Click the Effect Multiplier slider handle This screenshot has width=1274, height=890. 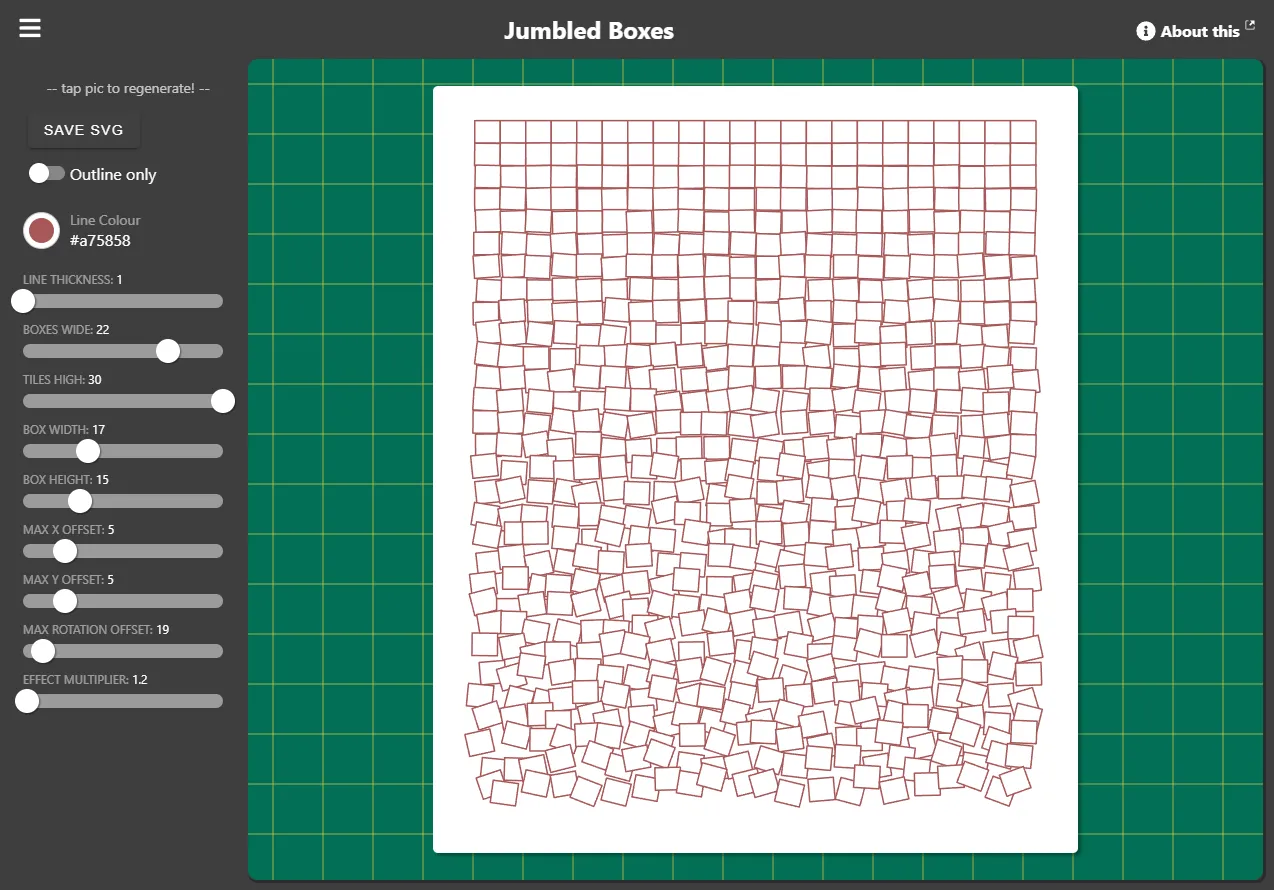click(27, 701)
